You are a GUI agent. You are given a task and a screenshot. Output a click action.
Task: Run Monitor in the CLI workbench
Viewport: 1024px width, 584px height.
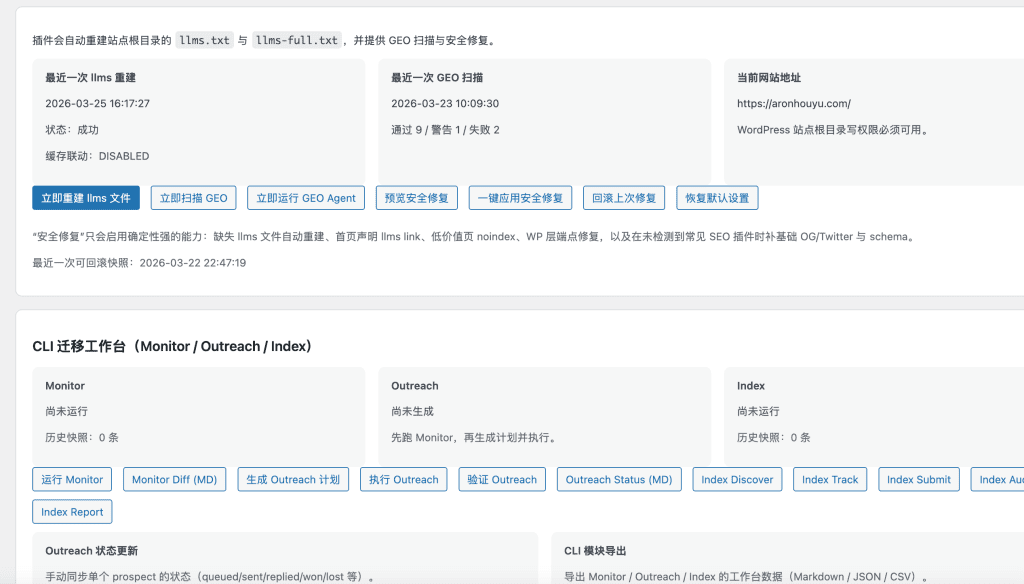coord(71,479)
